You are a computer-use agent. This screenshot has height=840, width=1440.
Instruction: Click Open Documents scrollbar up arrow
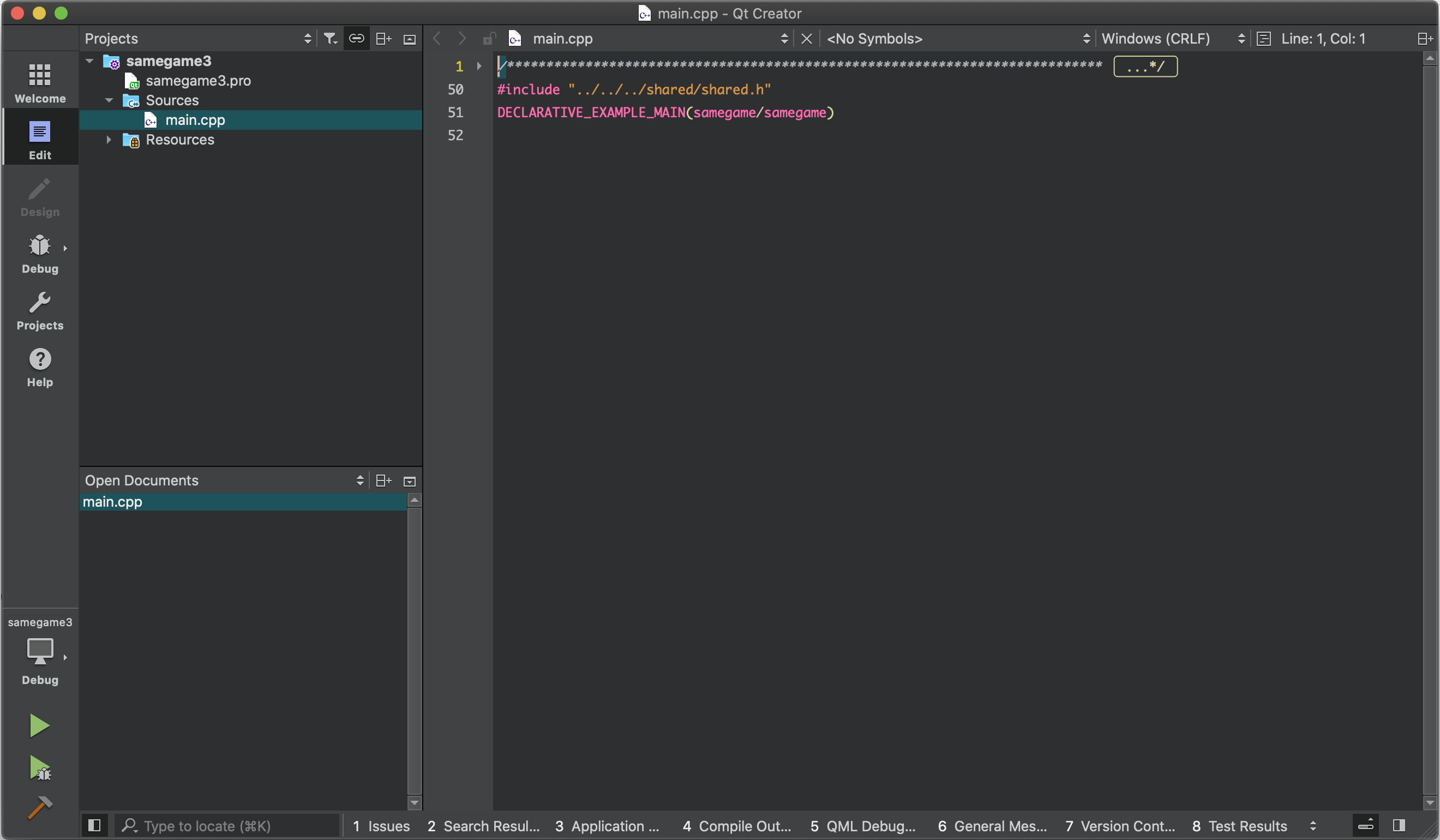[415, 501]
